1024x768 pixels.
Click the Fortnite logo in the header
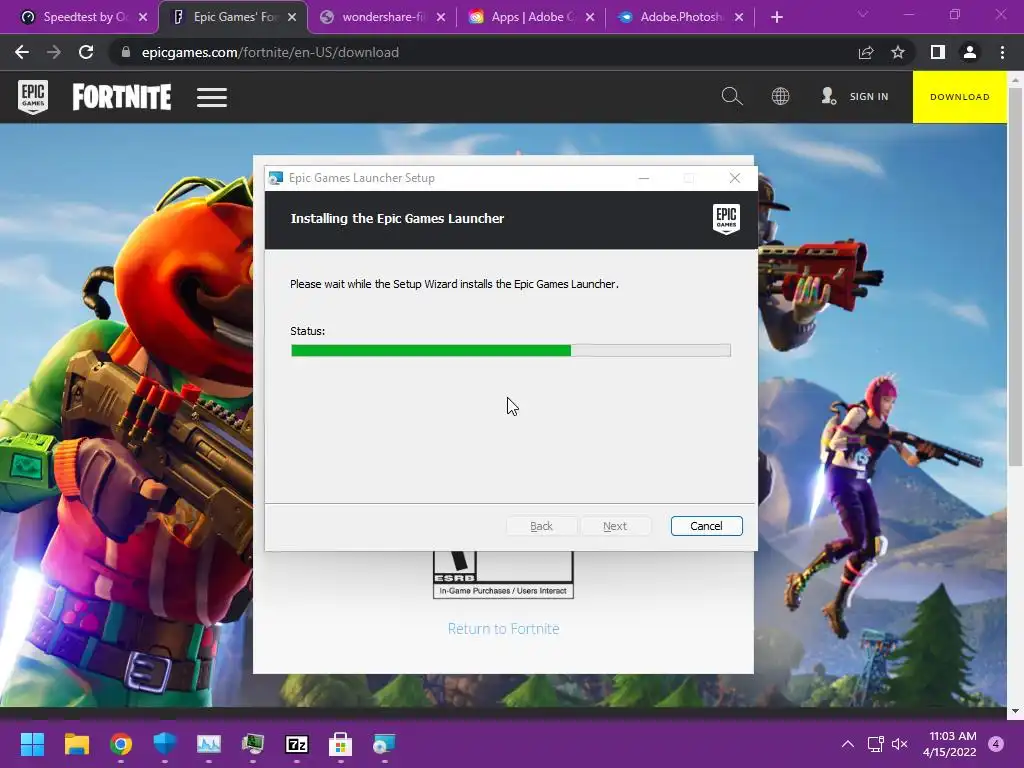pyautogui.click(x=121, y=97)
